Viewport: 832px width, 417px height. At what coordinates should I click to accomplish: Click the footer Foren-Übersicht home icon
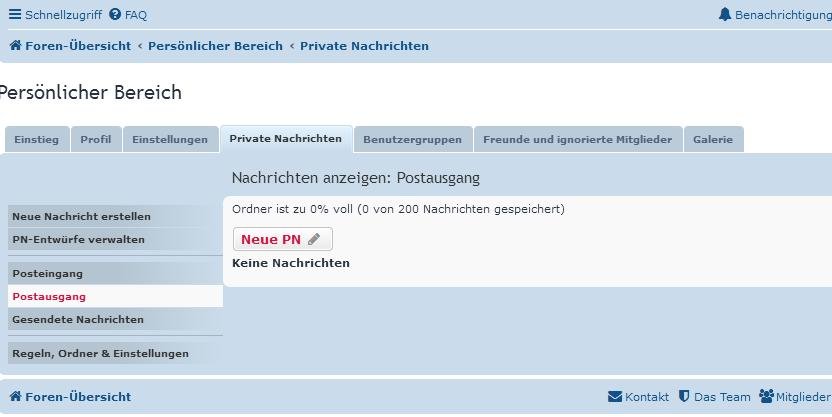tap(15, 397)
